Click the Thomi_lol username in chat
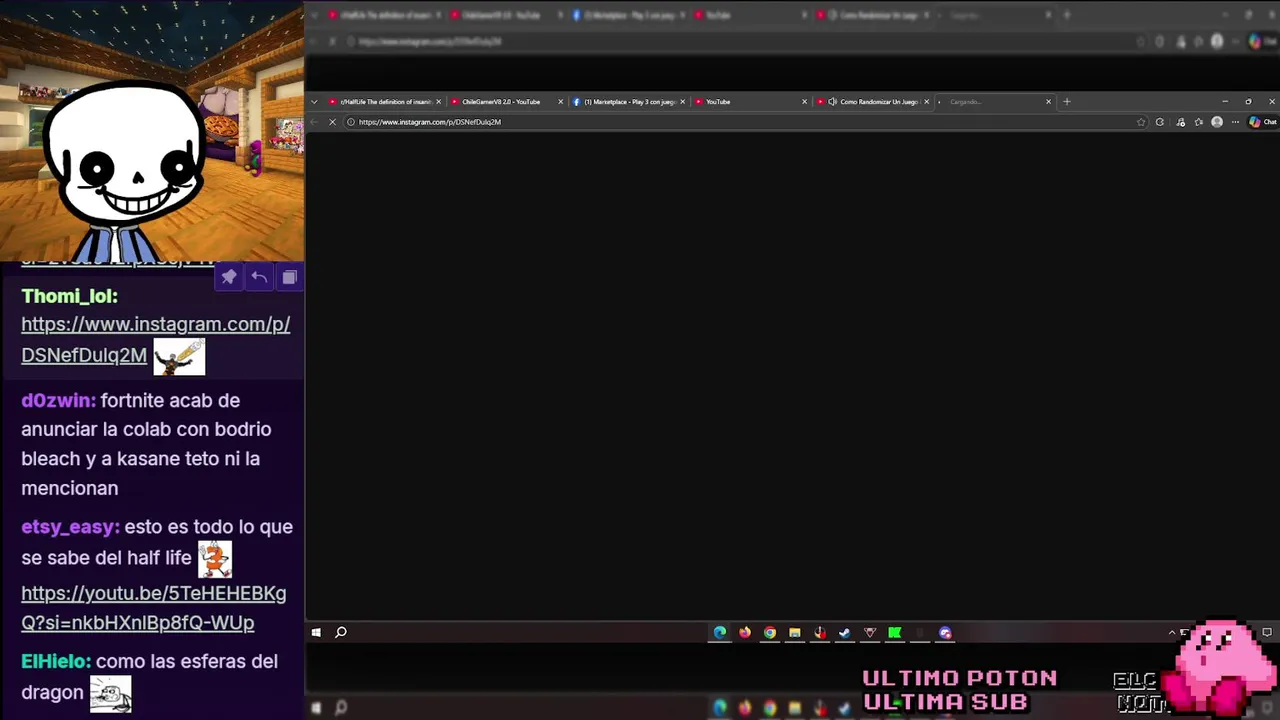This screenshot has height=720, width=1280. [x=69, y=296]
